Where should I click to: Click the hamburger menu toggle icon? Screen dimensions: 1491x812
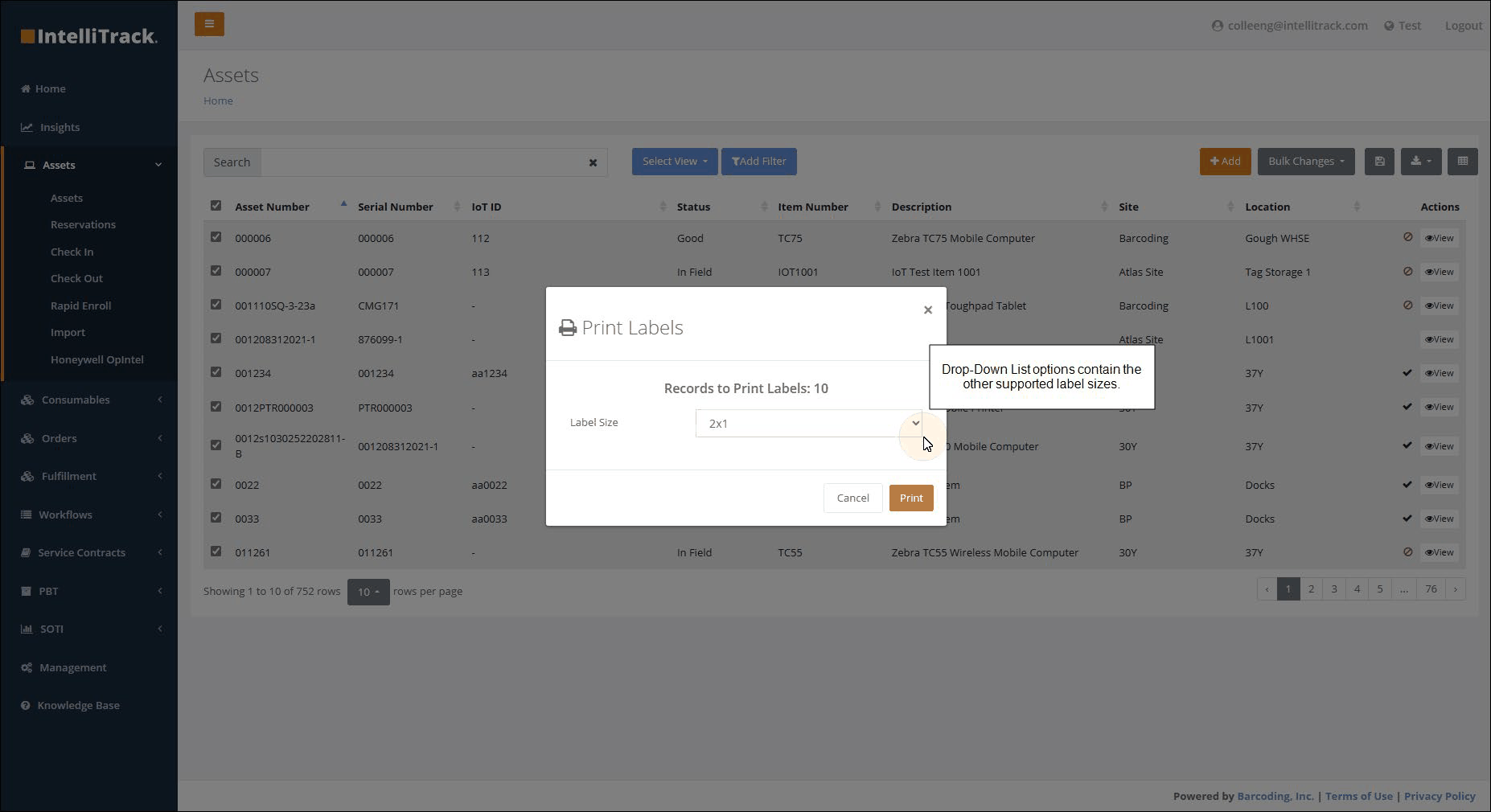209,24
